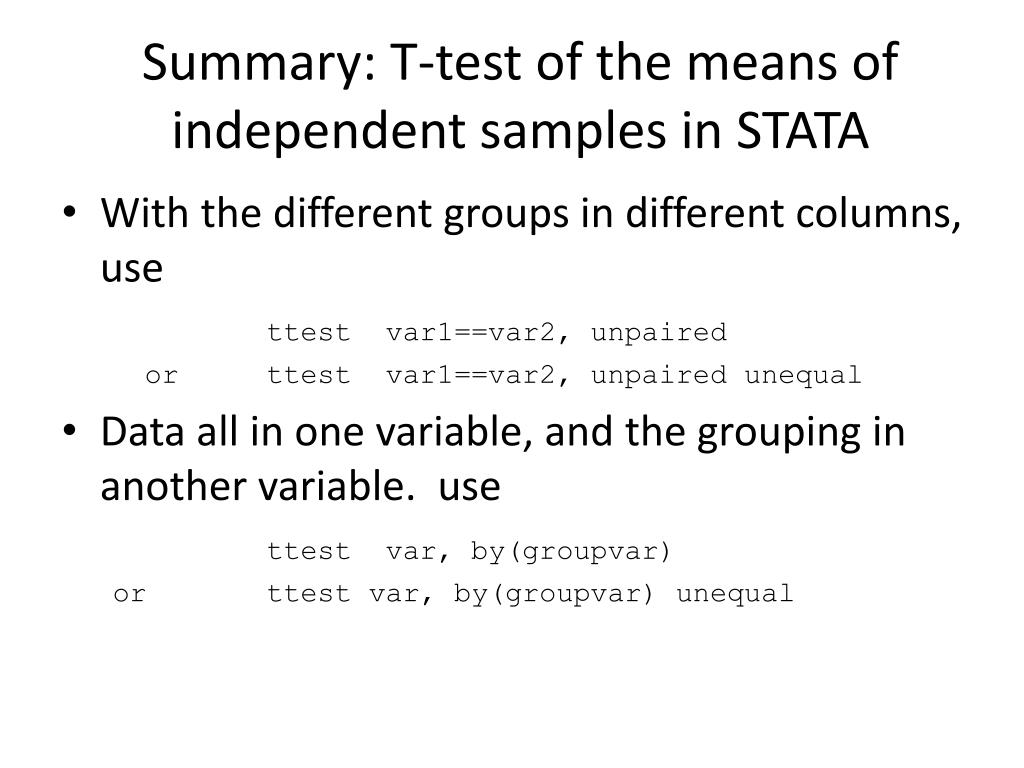The width and height of the screenshot is (1024, 768).
Task: Click the slide title starting with Summary
Action: [520, 97]
